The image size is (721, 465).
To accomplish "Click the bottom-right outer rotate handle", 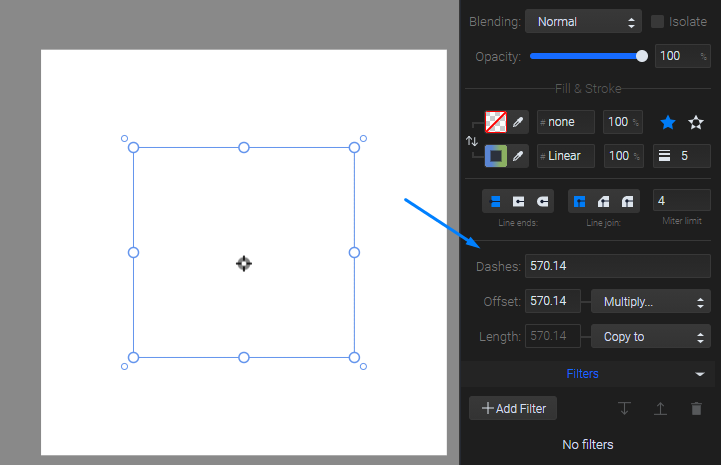I will tap(363, 367).
